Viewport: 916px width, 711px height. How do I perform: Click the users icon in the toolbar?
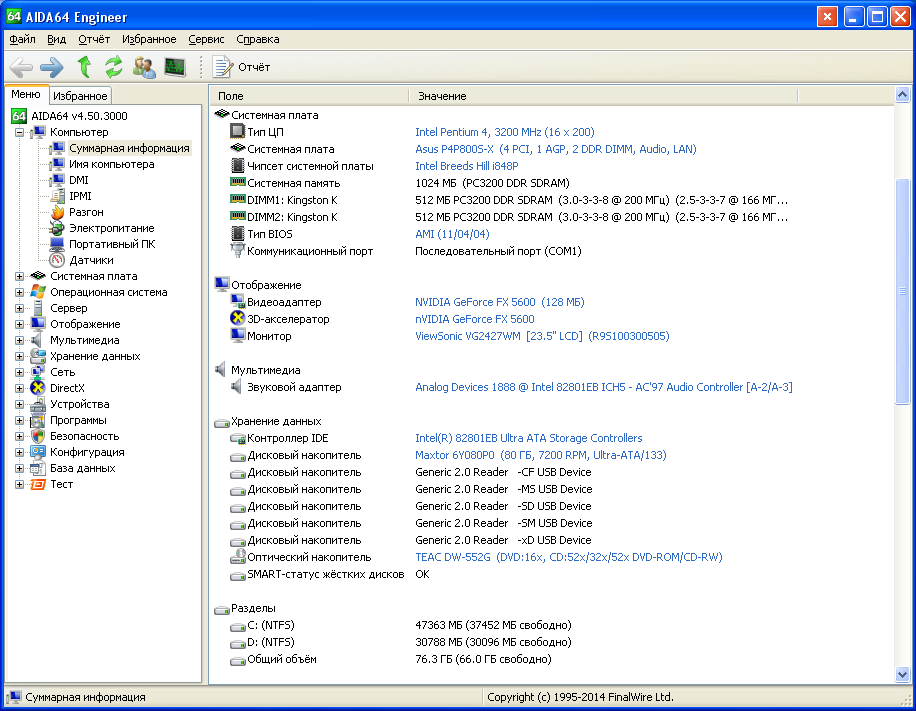click(144, 67)
